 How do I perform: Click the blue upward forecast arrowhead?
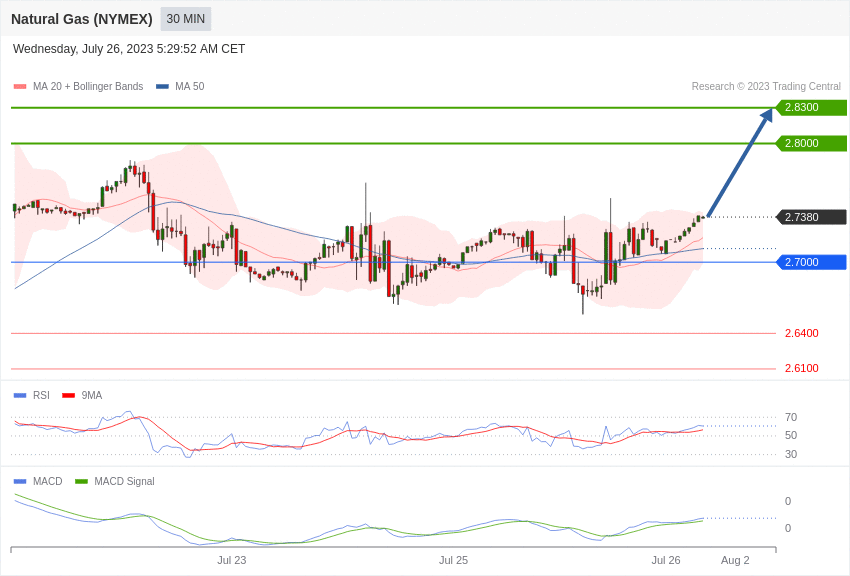[x=767, y=115]
